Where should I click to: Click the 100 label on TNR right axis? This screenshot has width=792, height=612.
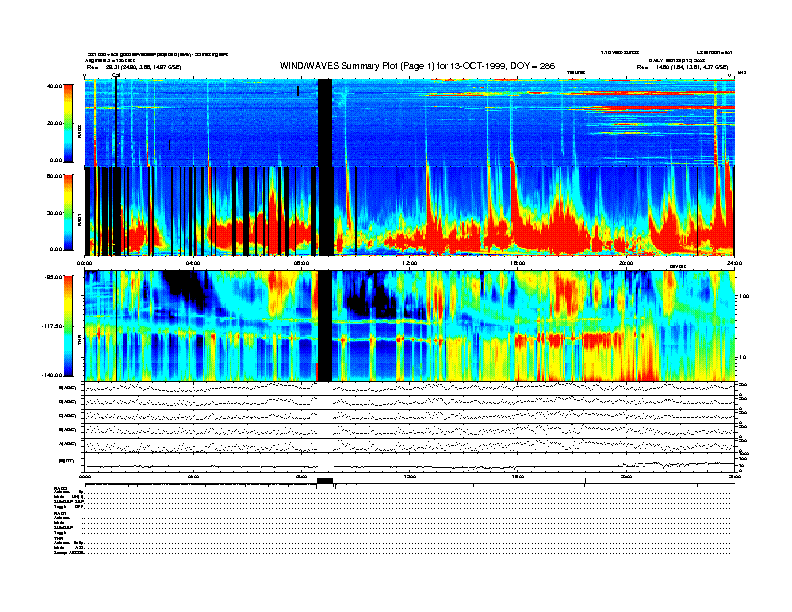pos(744,296)
